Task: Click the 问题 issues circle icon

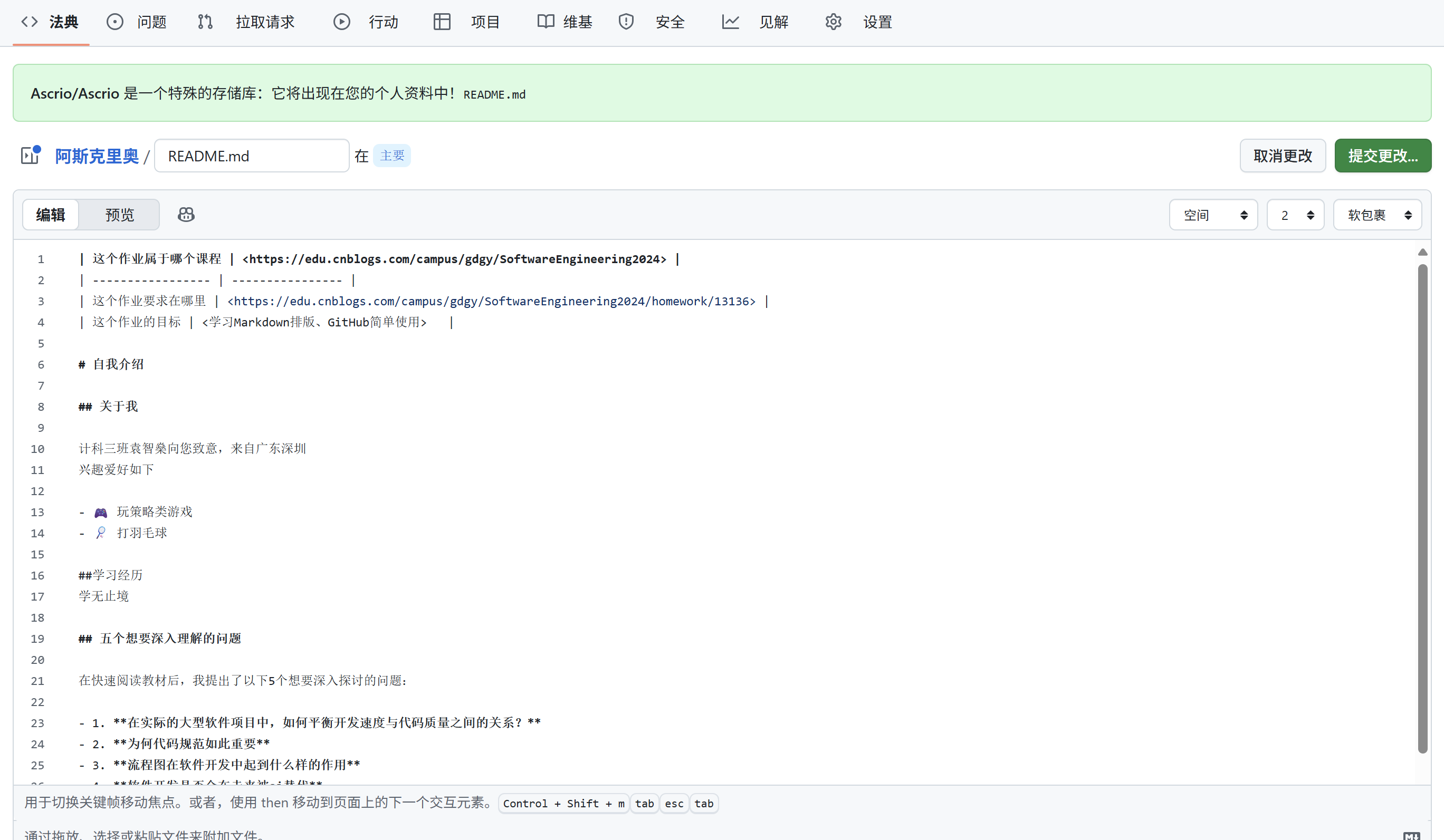Action: point(114,22)
